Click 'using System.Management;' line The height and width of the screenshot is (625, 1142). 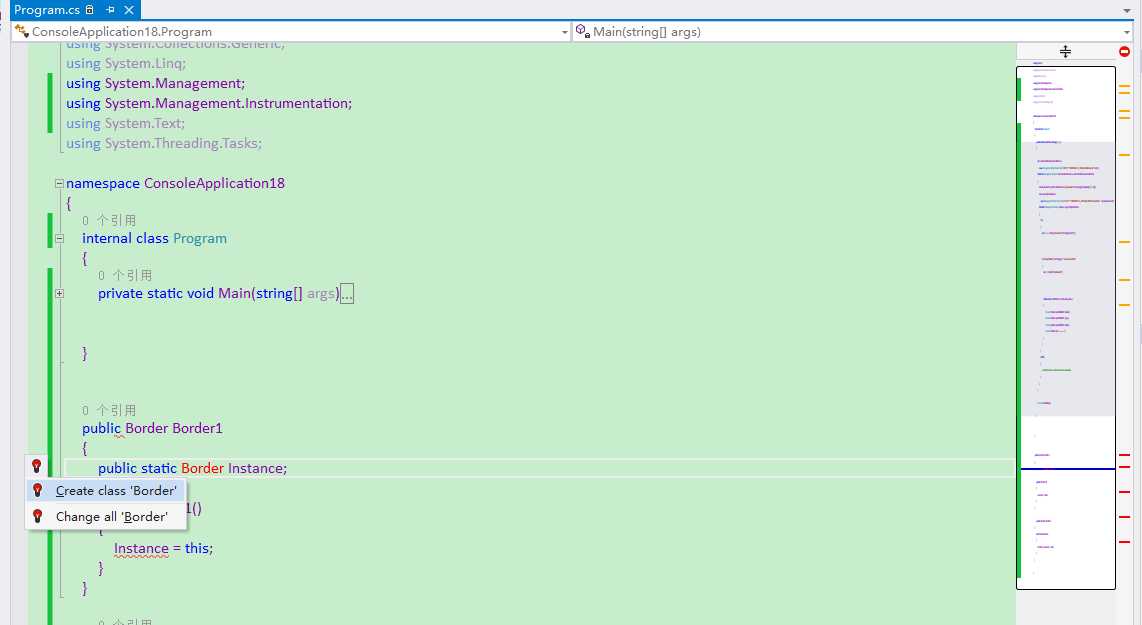tap(156, 83)
